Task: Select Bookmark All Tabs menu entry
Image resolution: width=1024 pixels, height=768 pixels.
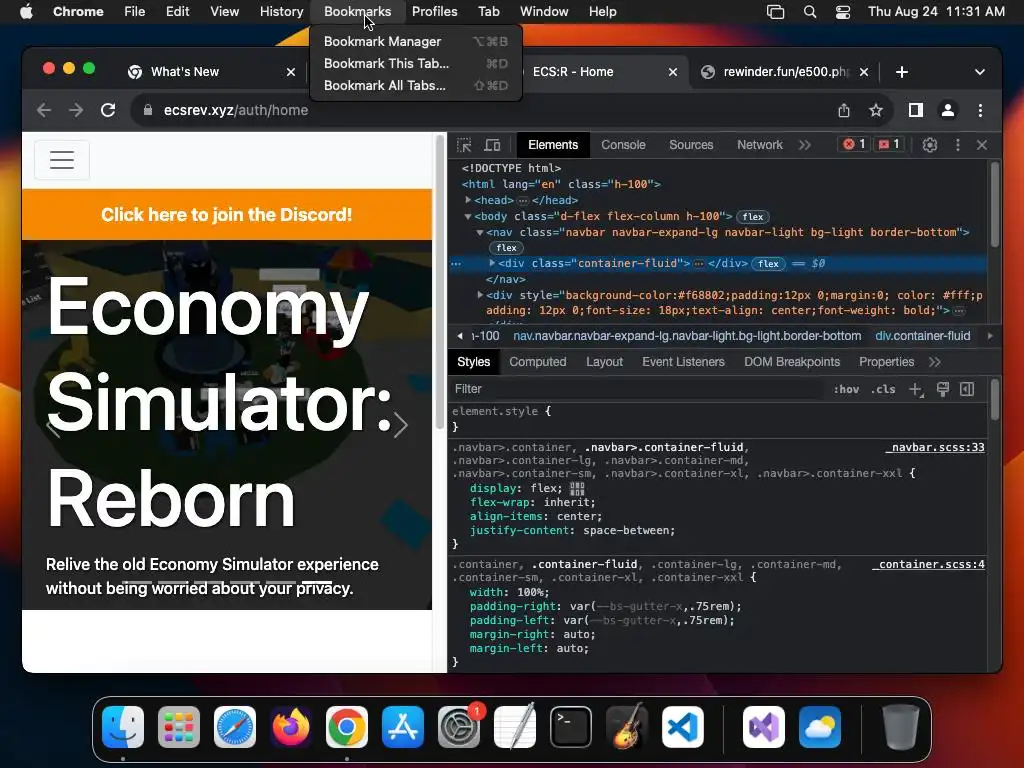Action: pyautogui.click(x=416, y=86)
